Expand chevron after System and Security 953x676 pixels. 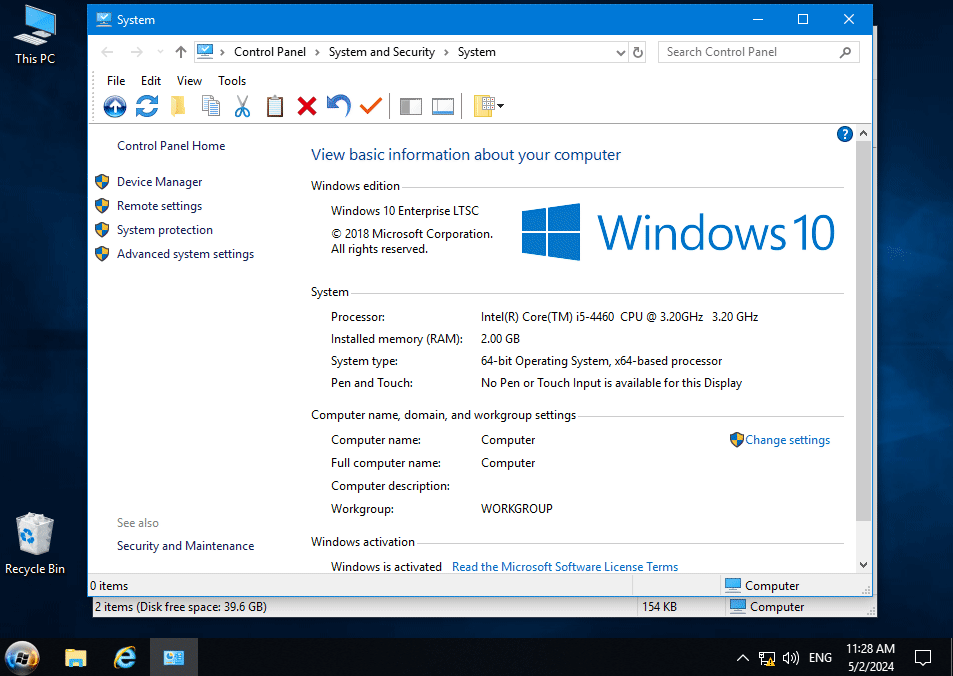(446, 52)
